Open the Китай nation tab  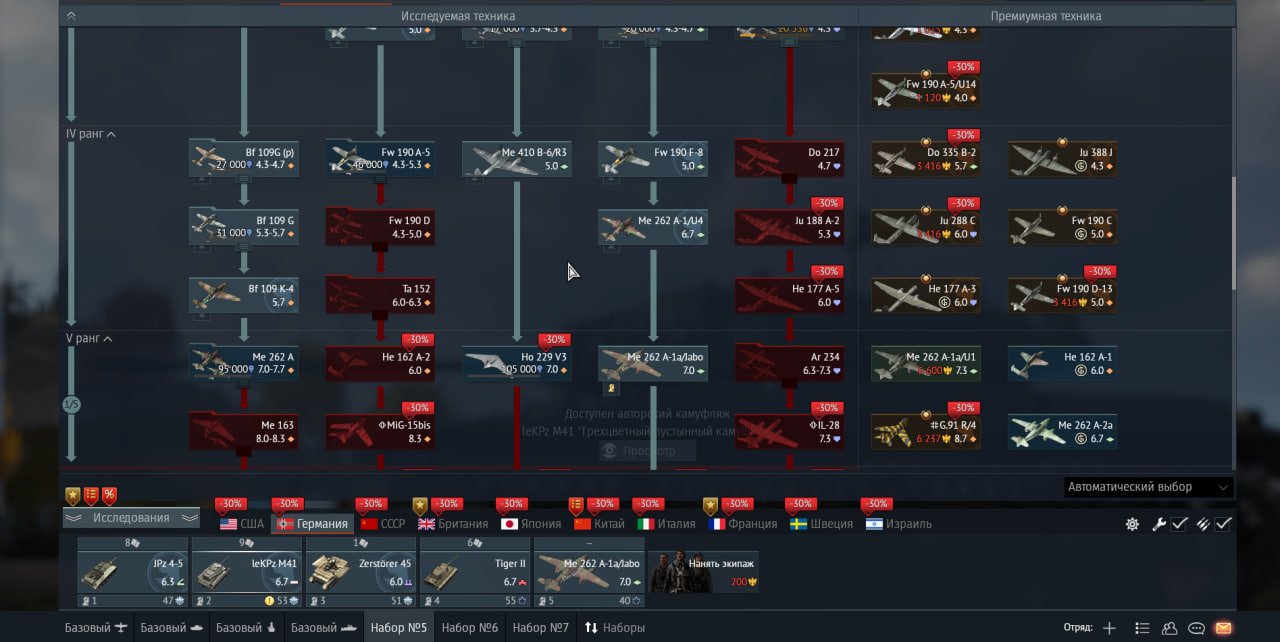click(x=598, y=524)
